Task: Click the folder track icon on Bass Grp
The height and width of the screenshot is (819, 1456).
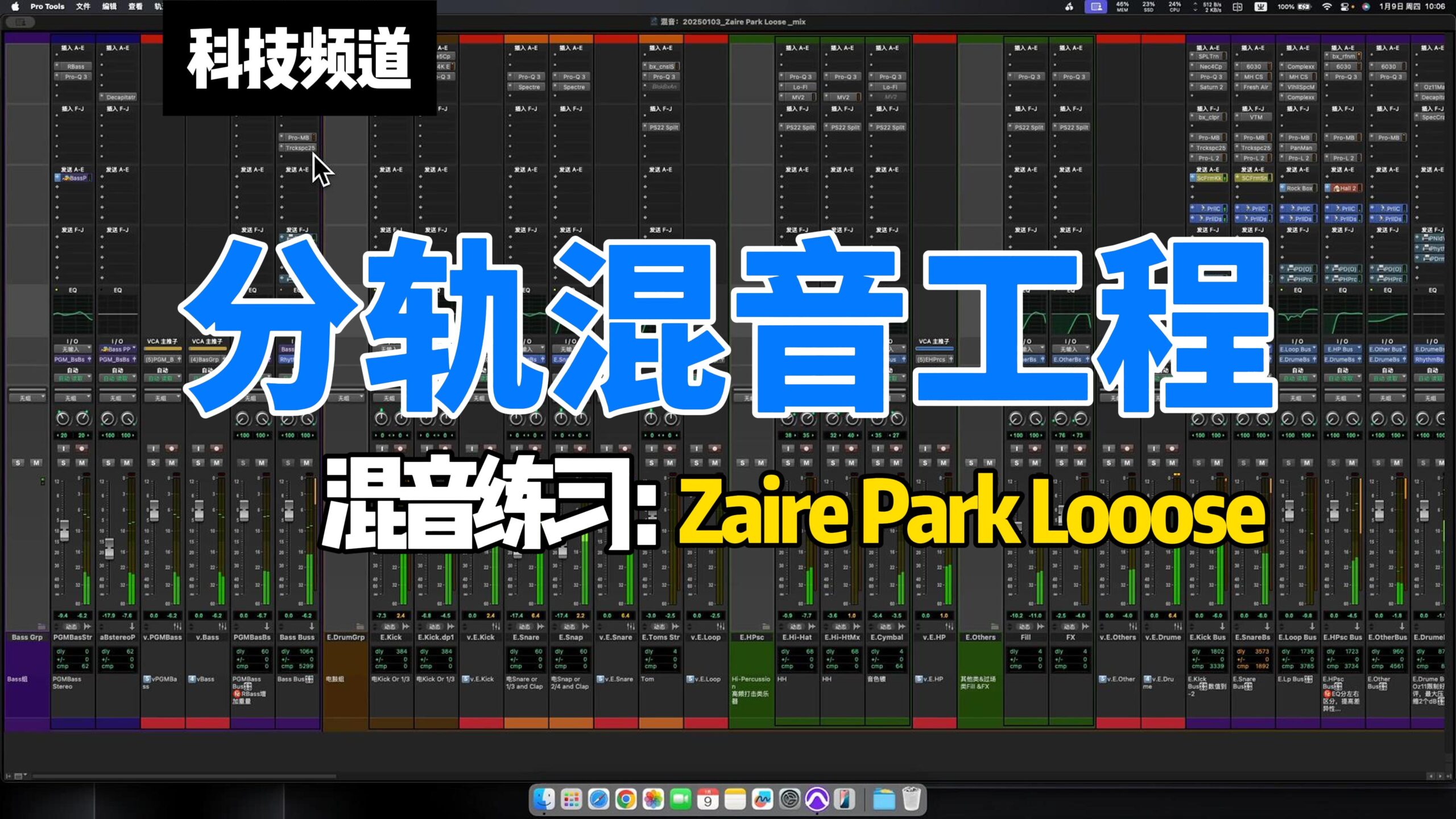Action: 41,626
